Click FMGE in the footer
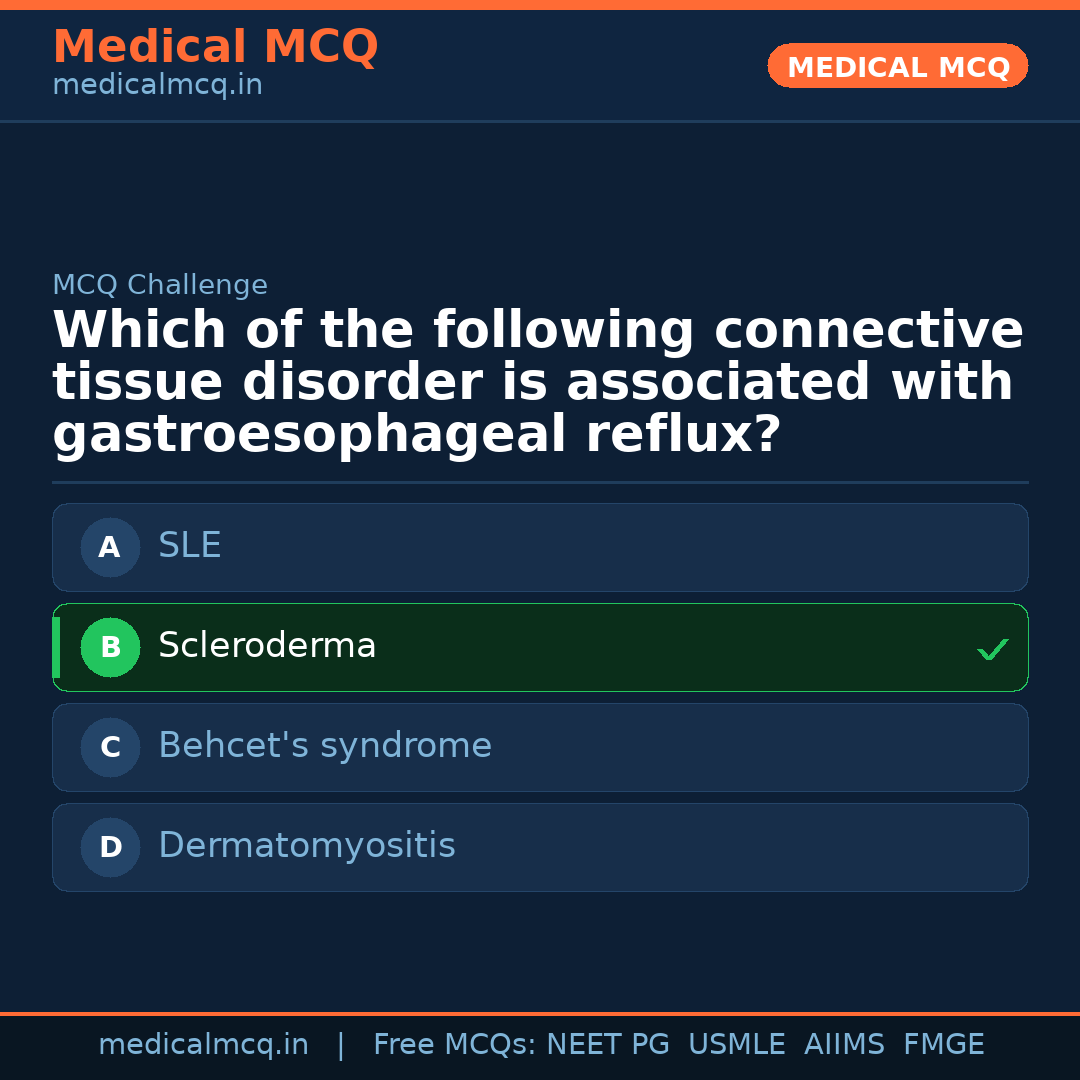Image resolution: width=1080 pixels, height=1080 pixels. (x=943, y=1045)
